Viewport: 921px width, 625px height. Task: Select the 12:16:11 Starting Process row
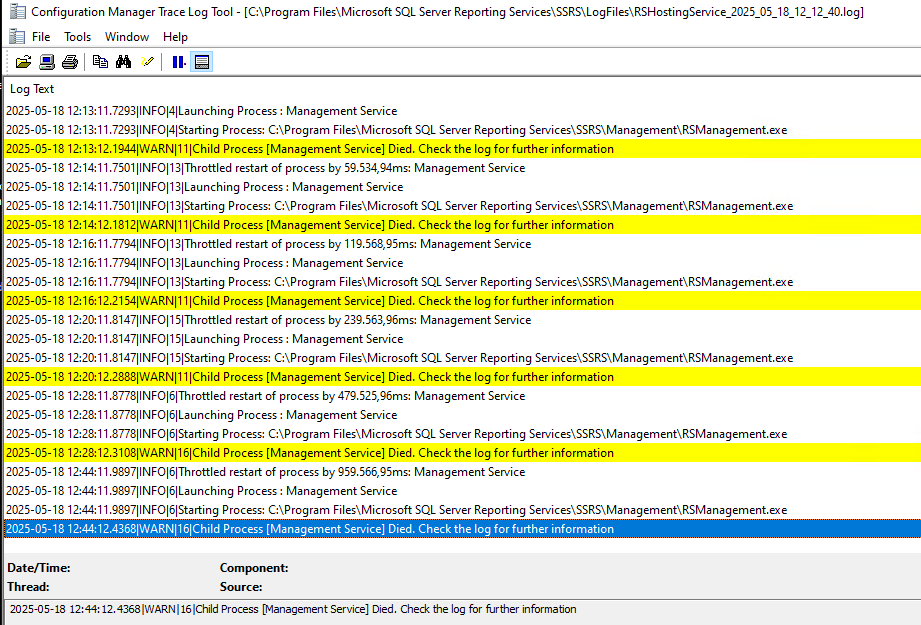pos(462,282)
